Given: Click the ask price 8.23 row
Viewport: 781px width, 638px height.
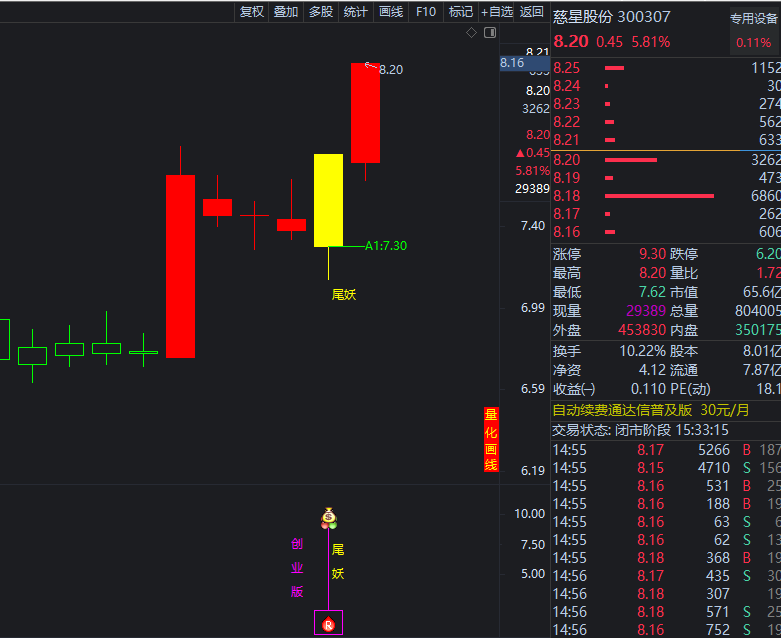Looking at the screenshot, I should point(666,104).
